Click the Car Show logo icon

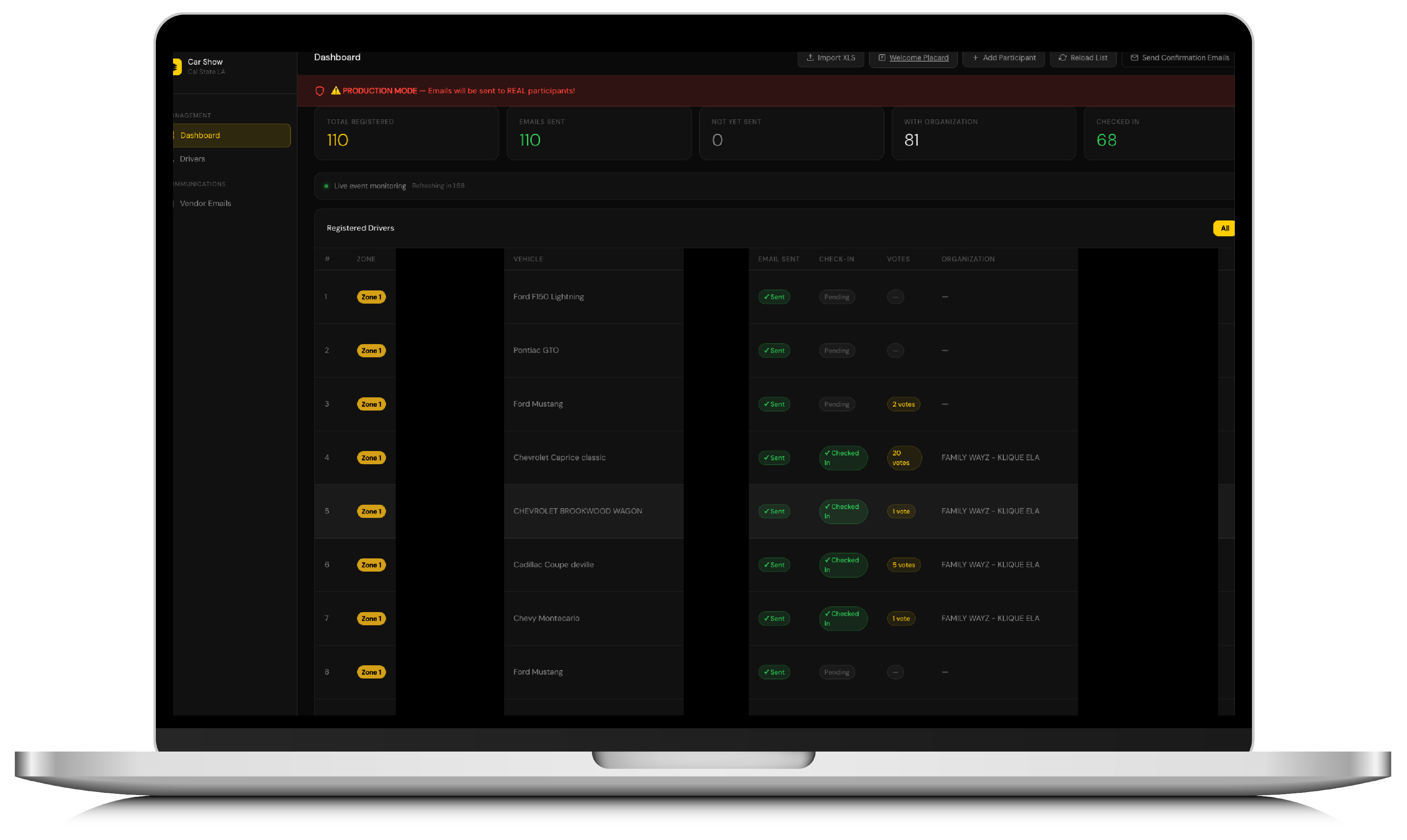[x=177, y=67]
